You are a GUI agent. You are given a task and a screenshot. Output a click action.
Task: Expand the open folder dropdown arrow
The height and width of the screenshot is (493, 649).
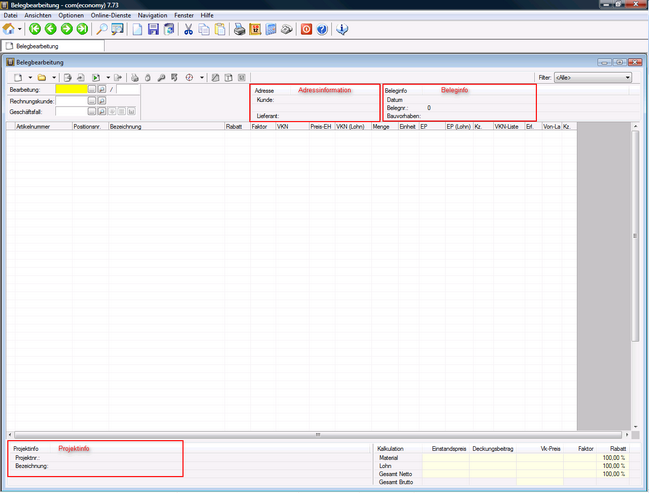(x=54, y=77)
